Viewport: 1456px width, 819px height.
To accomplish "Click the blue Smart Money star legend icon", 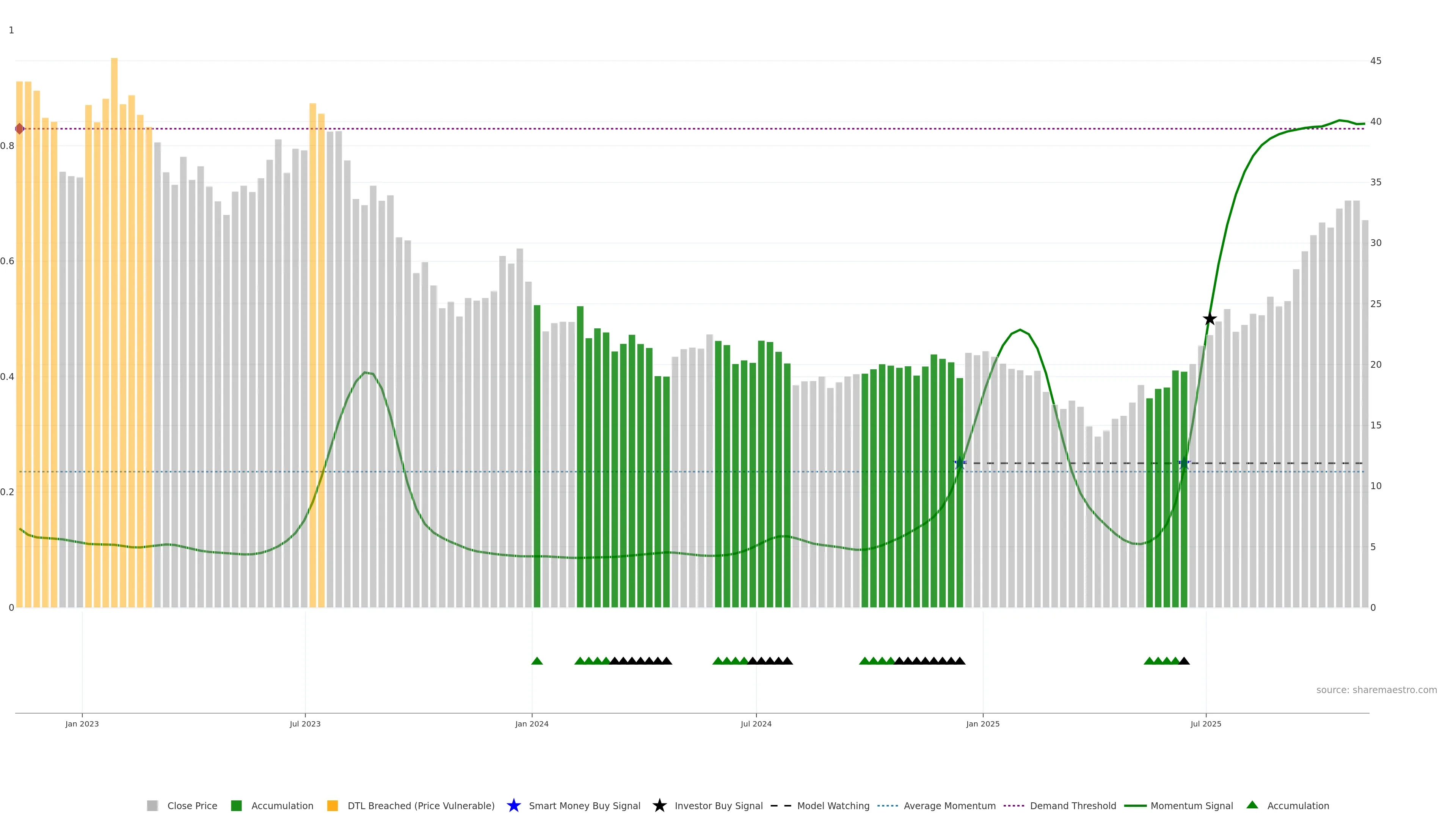I will [x=513, y=805].
